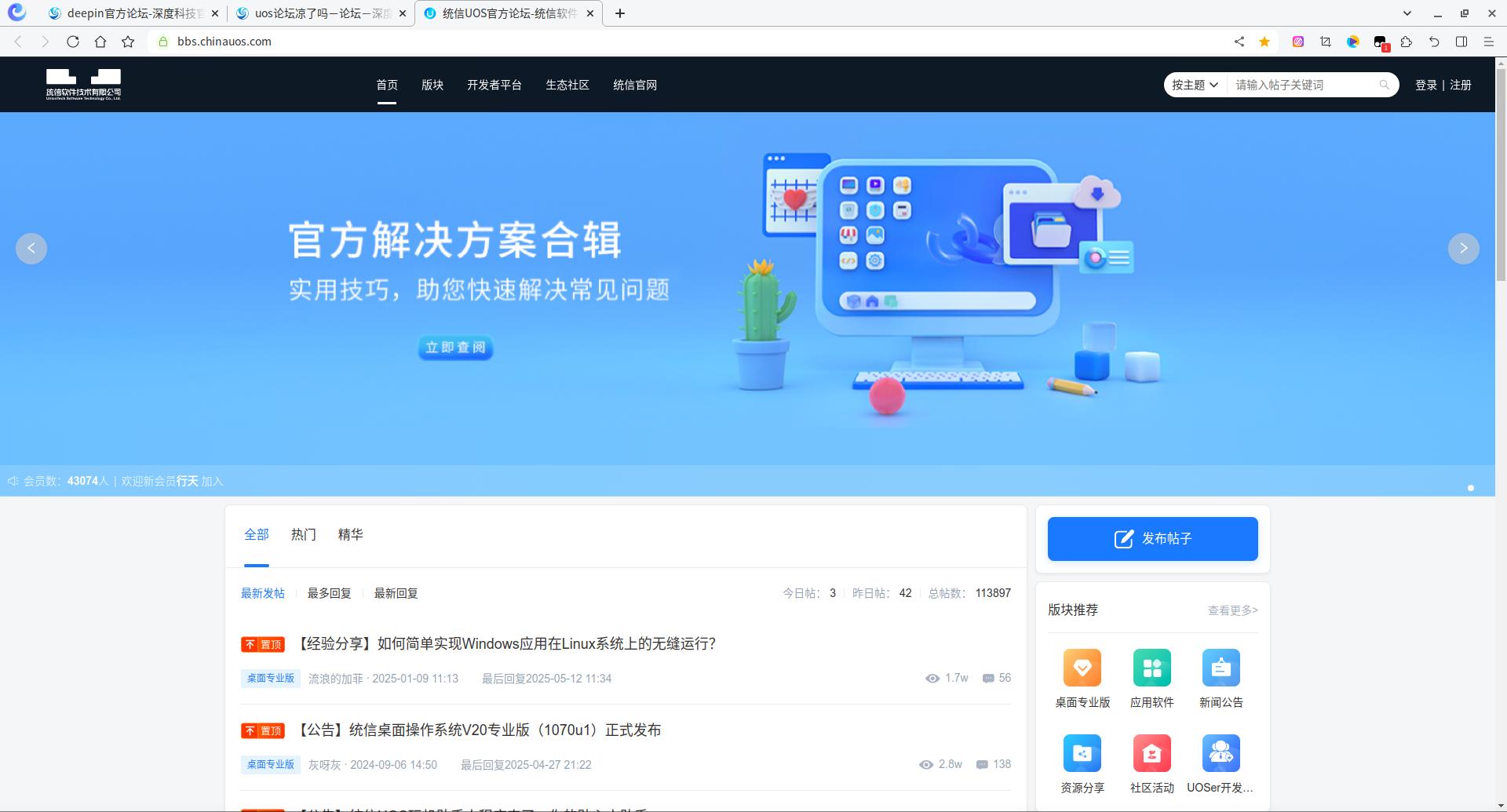This screenshot has width=1507, height=812.
Task: Click the undo closed tab icon
Action: (x=1434, y=42)
